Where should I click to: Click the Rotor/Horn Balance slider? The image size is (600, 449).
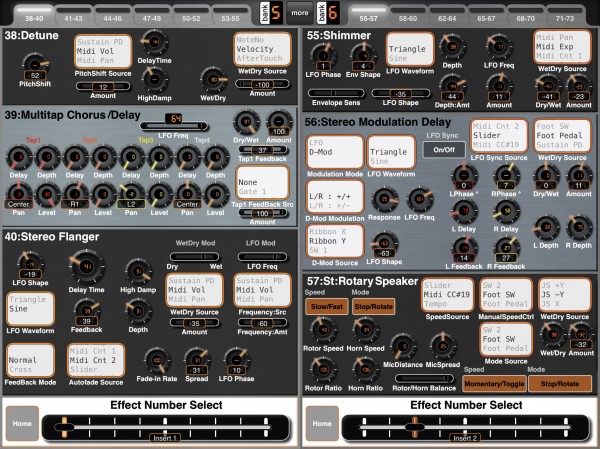point(424,379)
